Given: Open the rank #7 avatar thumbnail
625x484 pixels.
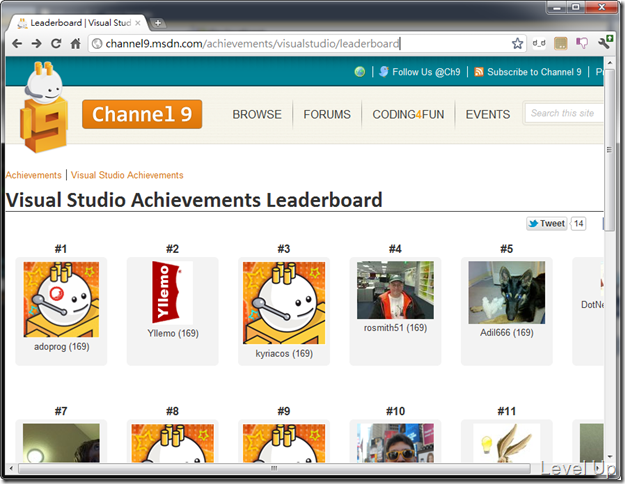Looking at the screenshot, I should [x=61, y=443].
